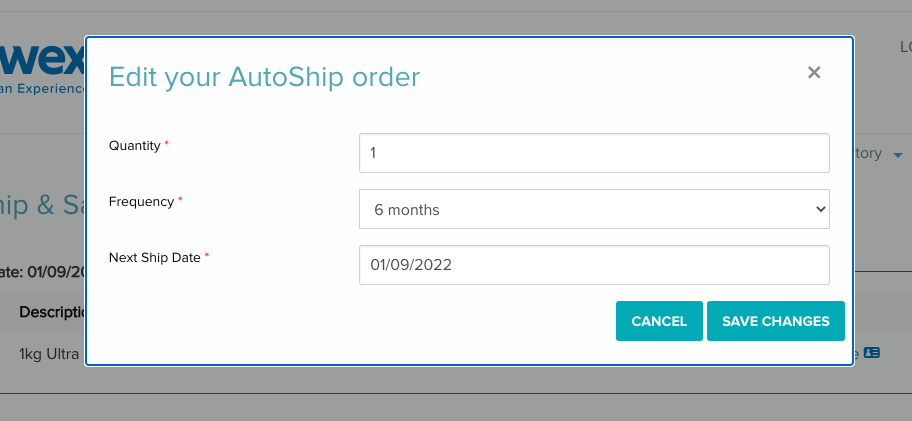Open the Frequency dropdown chevron
The height and width of the screenshot is (421, 912).
[x=820, y=209]
